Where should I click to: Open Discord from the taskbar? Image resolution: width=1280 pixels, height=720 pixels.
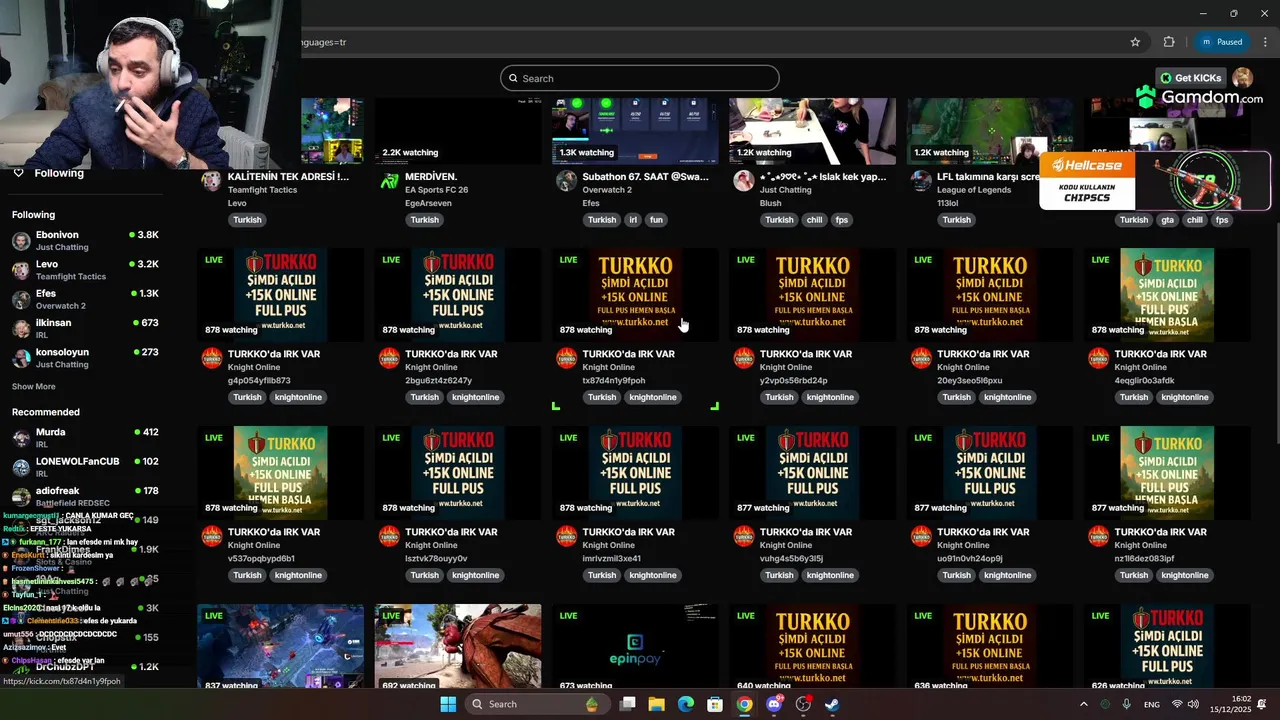coord(774,704)
